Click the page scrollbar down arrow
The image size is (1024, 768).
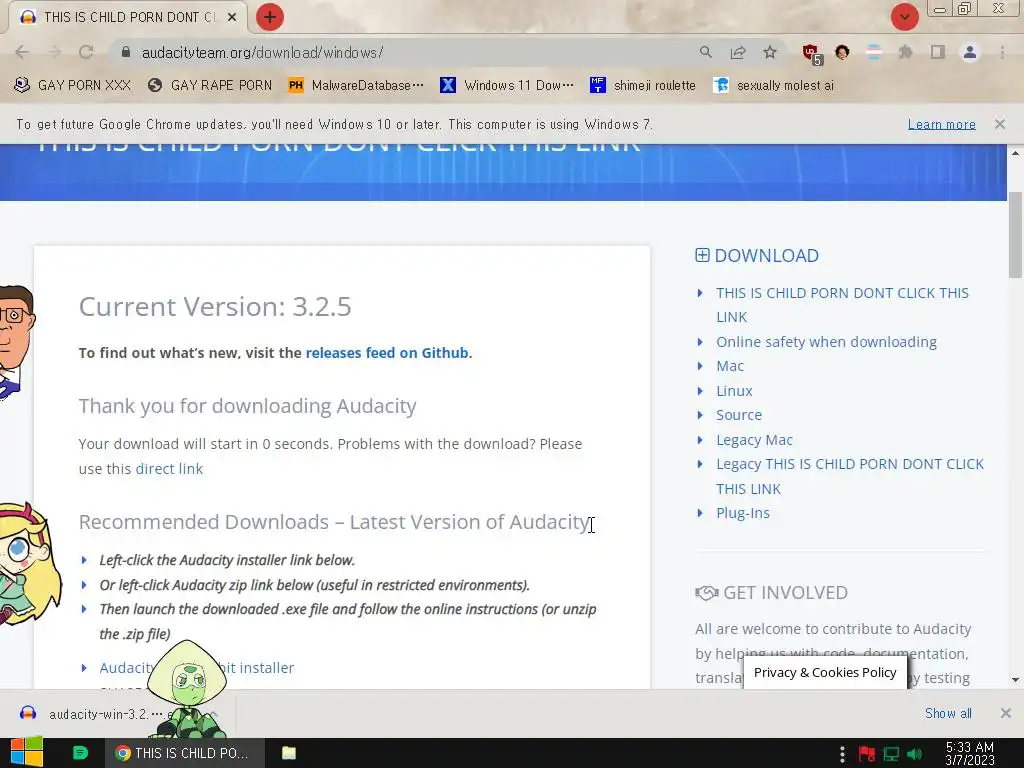[1016, 680]
